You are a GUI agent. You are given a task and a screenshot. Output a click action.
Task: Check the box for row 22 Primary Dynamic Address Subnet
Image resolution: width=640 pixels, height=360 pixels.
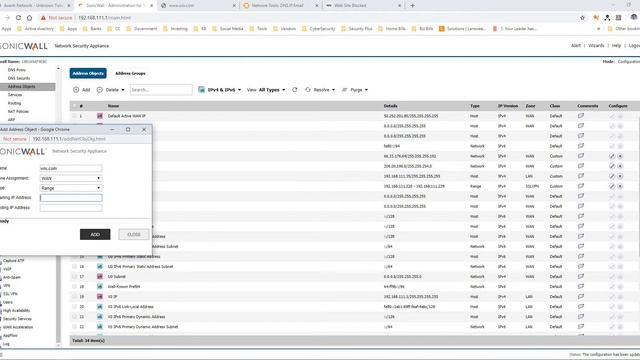(x=74, y=327)
